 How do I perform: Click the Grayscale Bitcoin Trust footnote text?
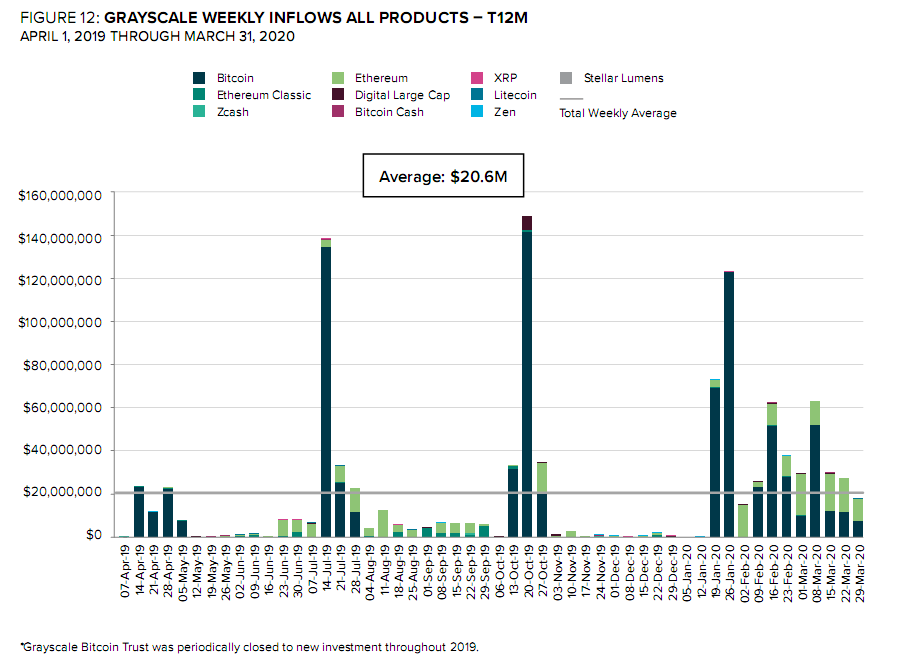tap(249, 647)
